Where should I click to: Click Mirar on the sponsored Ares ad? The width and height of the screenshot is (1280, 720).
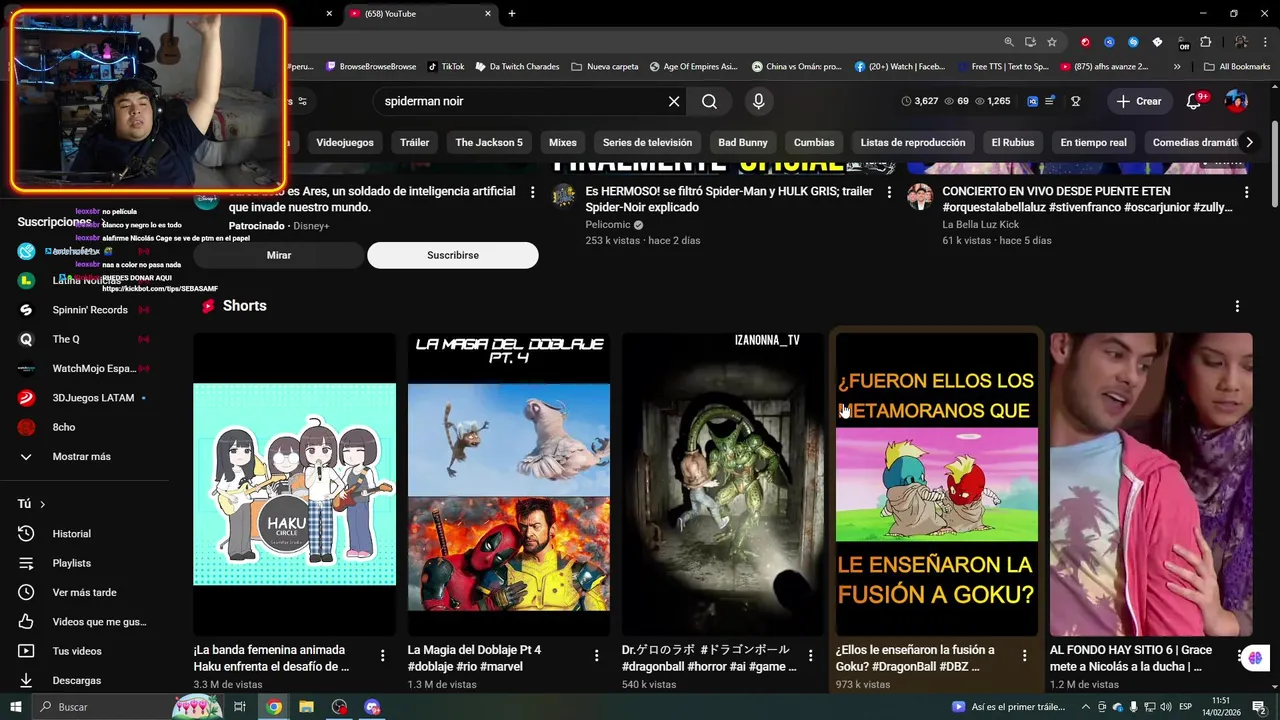[x=279, y=255]
